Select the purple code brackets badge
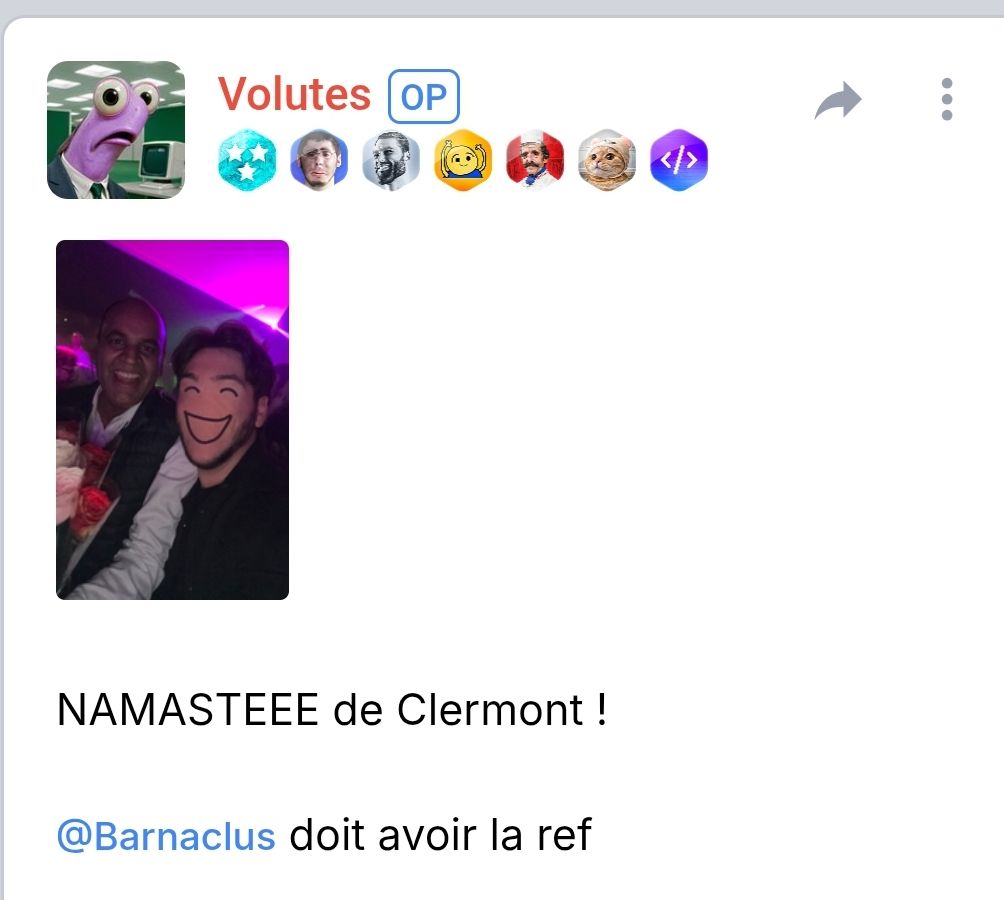This screenshot has width=1004, height=900. click(x=679, y=160)
